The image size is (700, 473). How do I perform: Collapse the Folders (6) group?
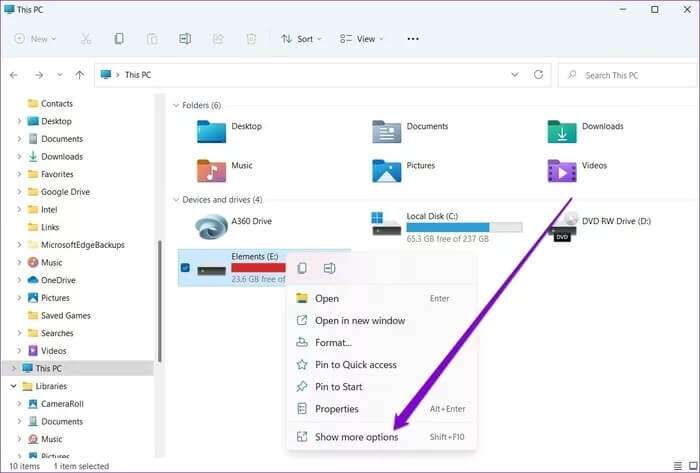coord(176,105)
